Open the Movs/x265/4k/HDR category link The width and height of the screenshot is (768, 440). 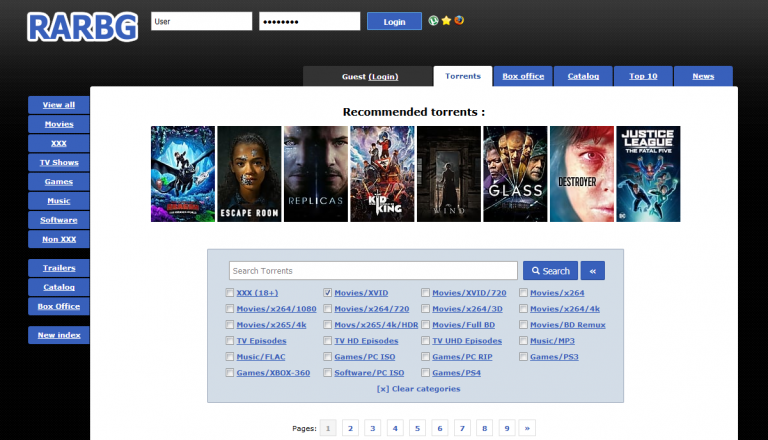coord(376,325)
